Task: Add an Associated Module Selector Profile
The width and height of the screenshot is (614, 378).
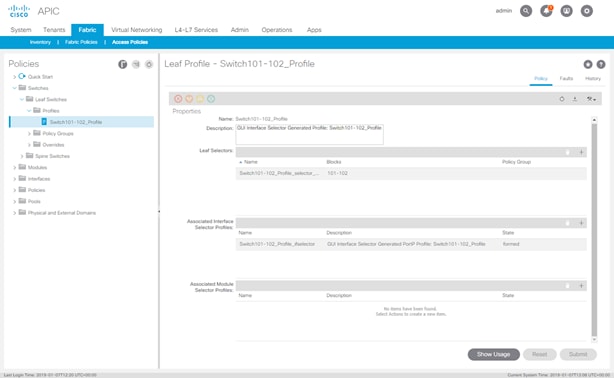Action: coord(581,286)
